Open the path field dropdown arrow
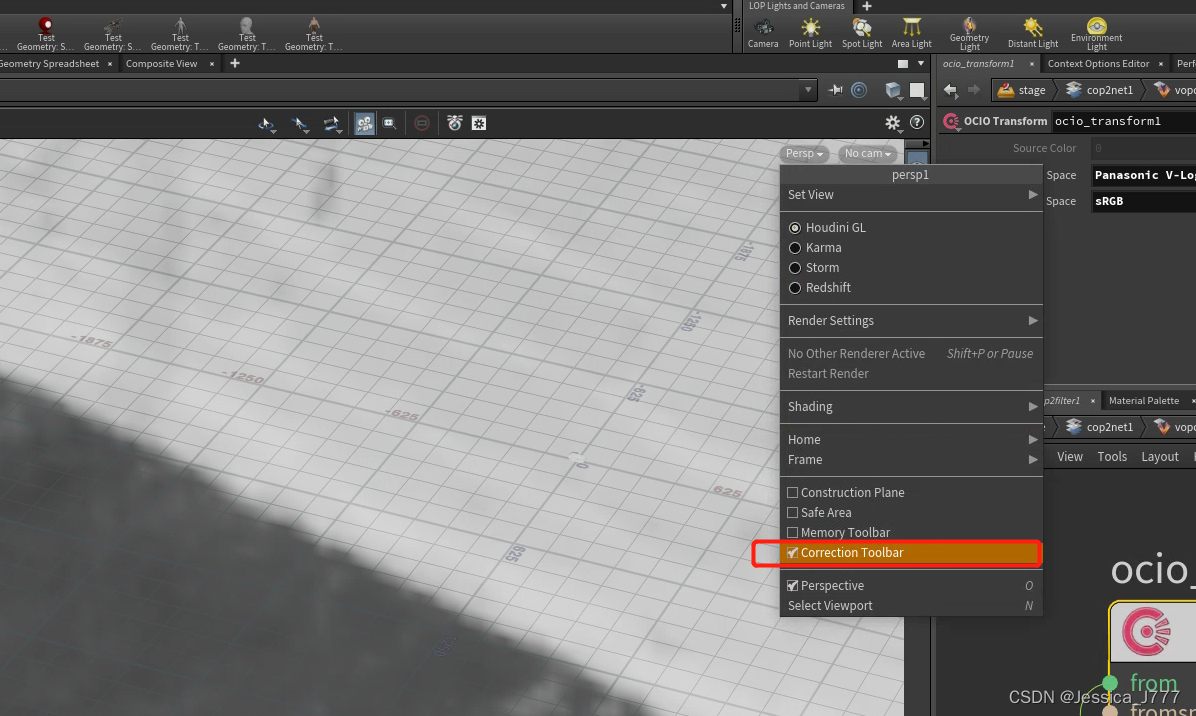The image size is (1196, 716). click(808, 90)
